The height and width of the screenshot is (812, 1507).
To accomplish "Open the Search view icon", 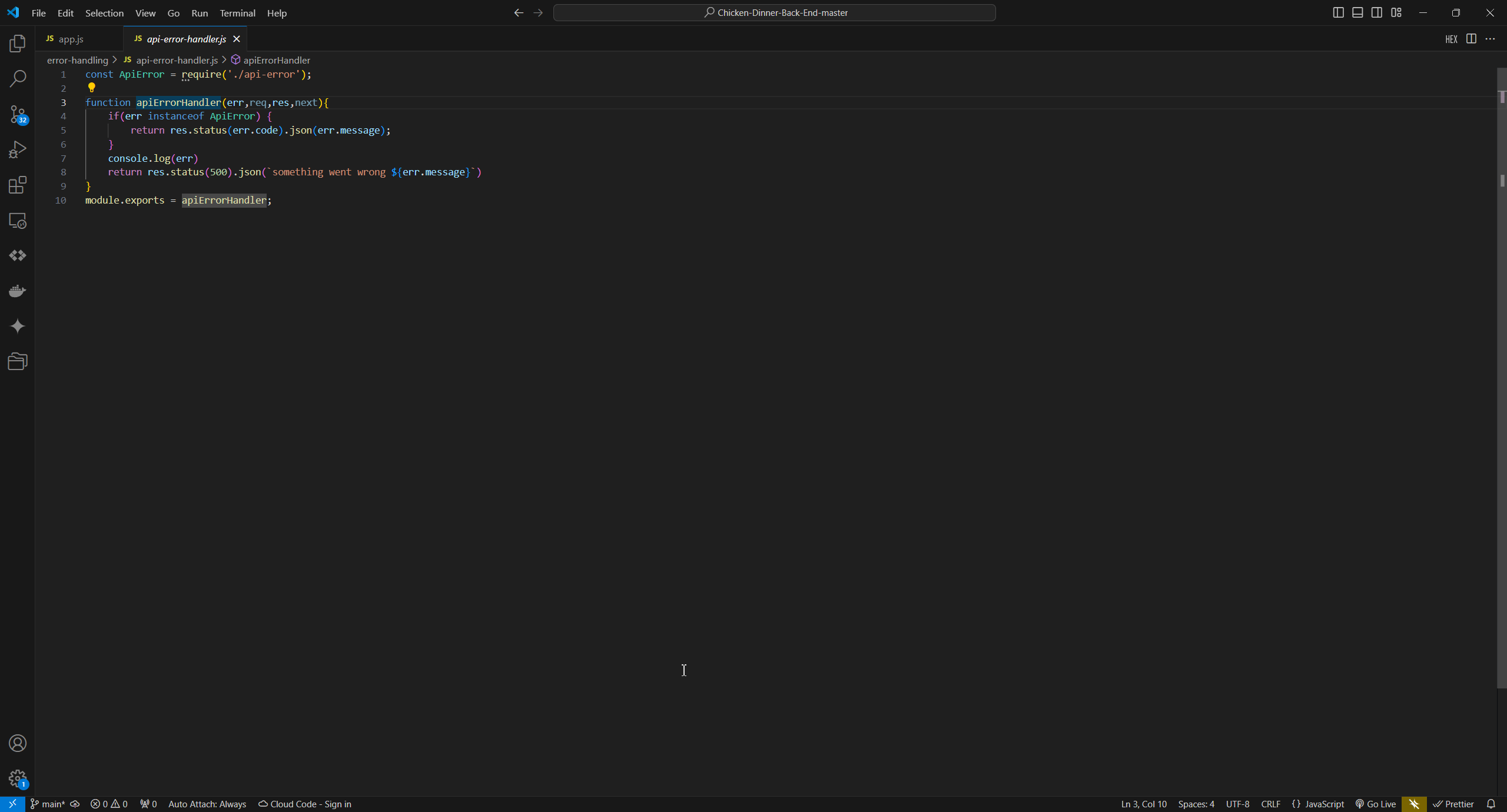I will (x=18, y=78).
